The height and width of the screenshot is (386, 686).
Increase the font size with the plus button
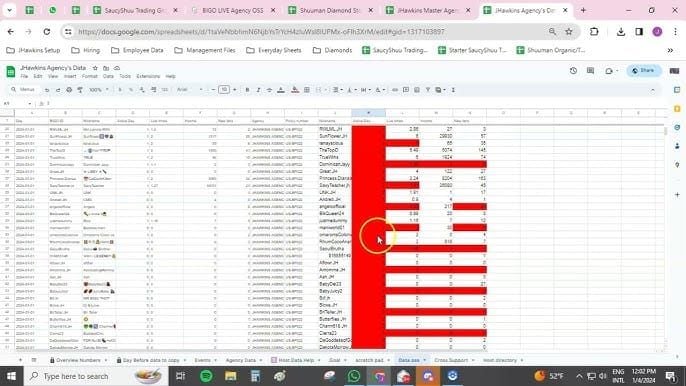point(234,90)
